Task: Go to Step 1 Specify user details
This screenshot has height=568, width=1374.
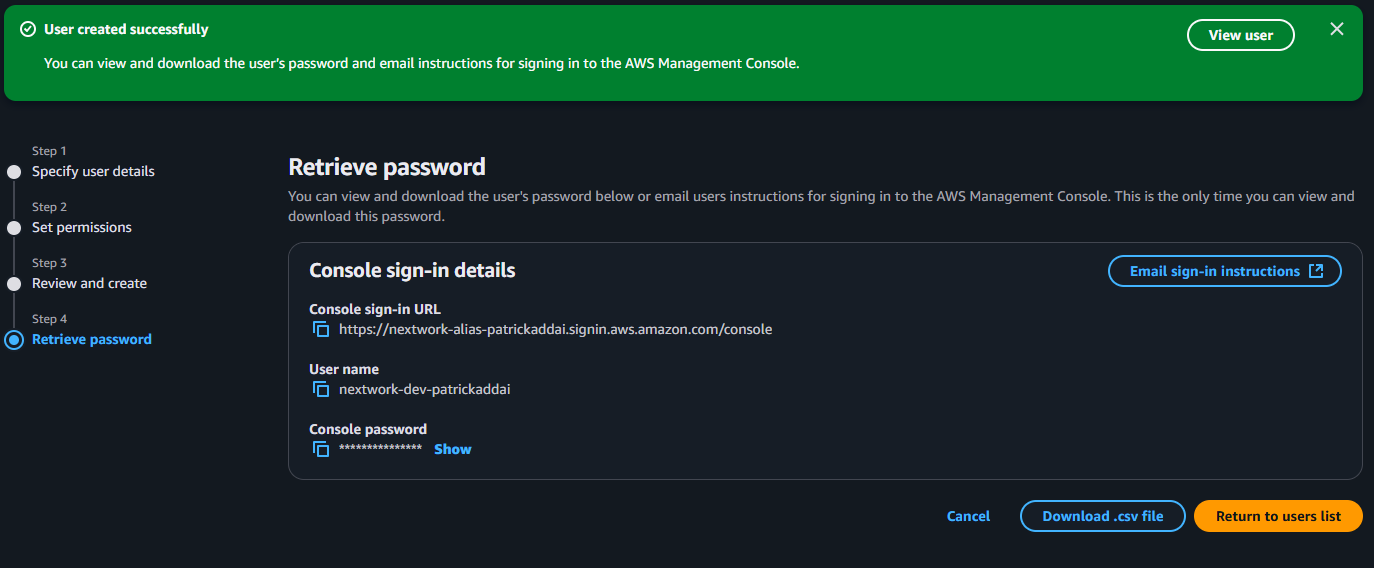Action: (x=93, y=171)
